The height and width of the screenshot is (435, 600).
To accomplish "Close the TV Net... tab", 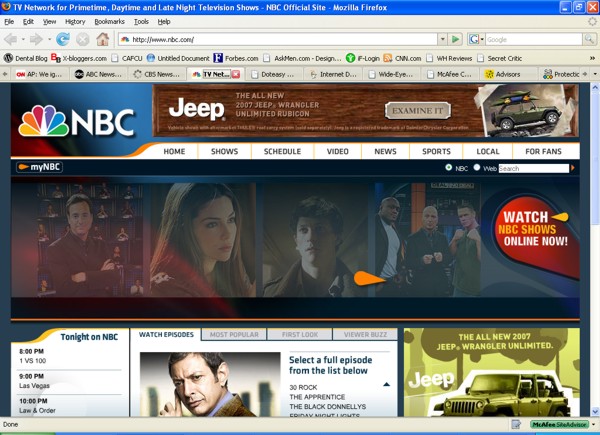I will pyautogui.click(x=236, y=74).
